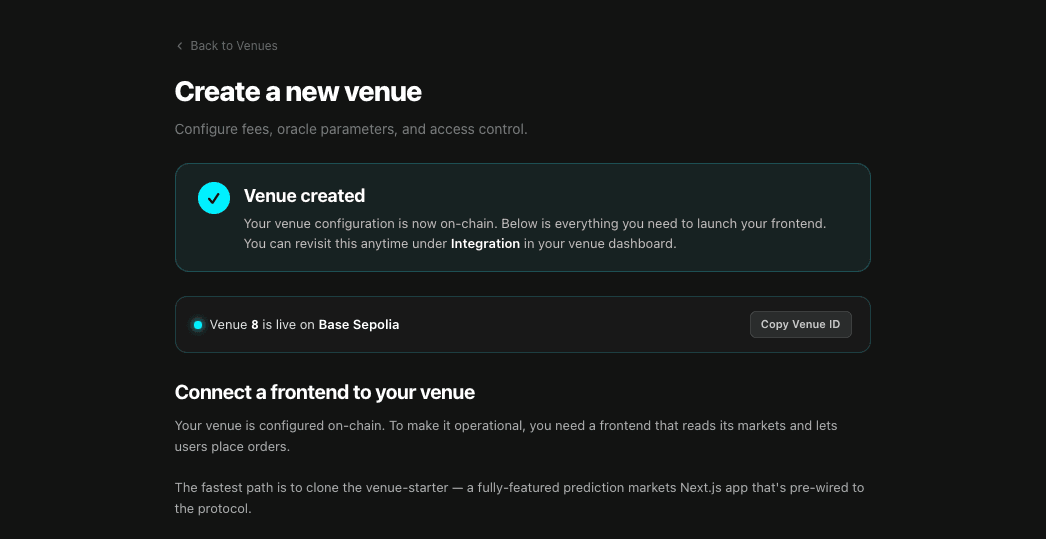The height and width of the screenshot is (539, 1046).
Task: Click the 'Create a new venue' heading
Action: point(298,92)
